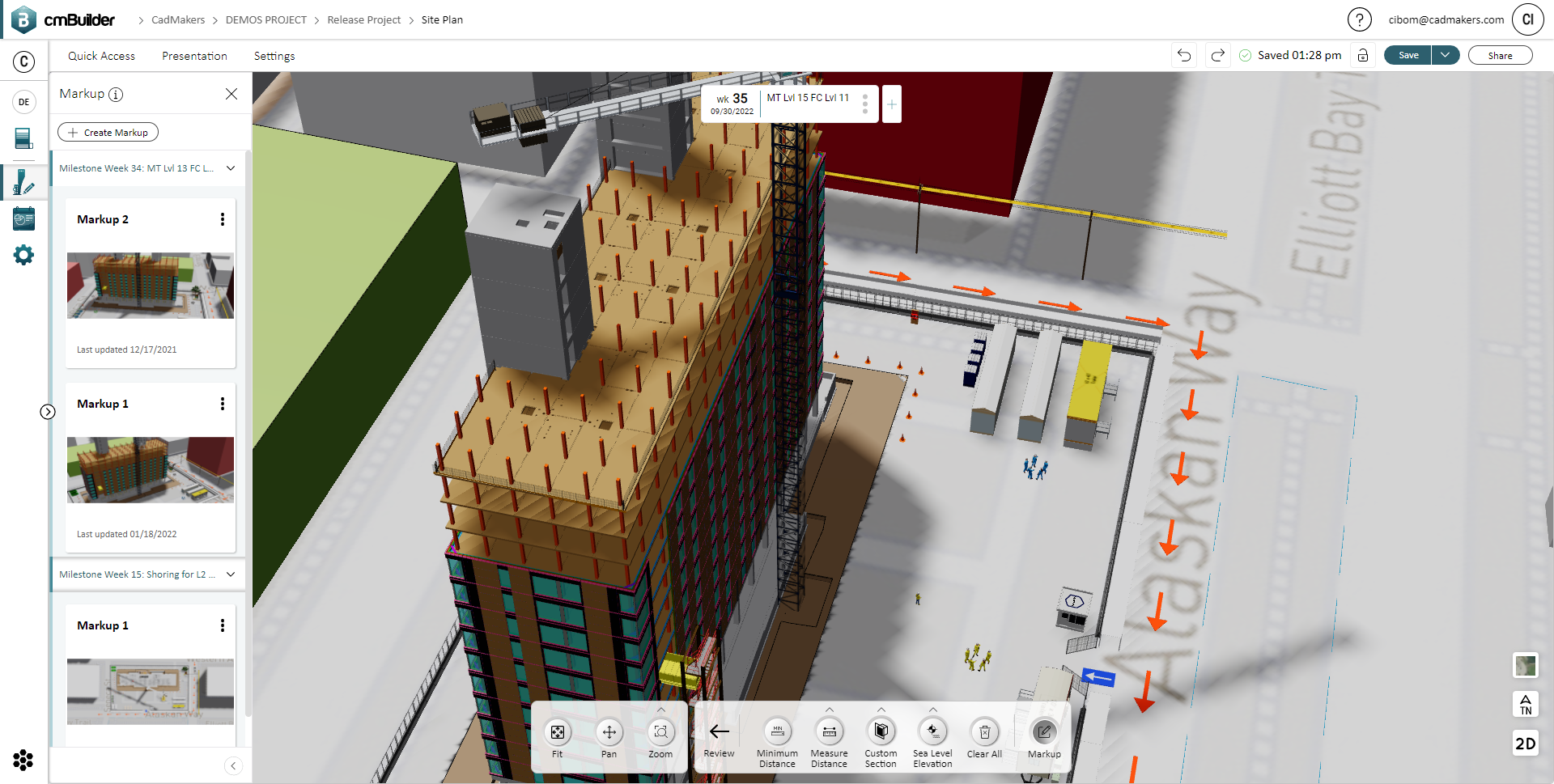Click the CadMakers breadcrumb

(x=178, y=19)
